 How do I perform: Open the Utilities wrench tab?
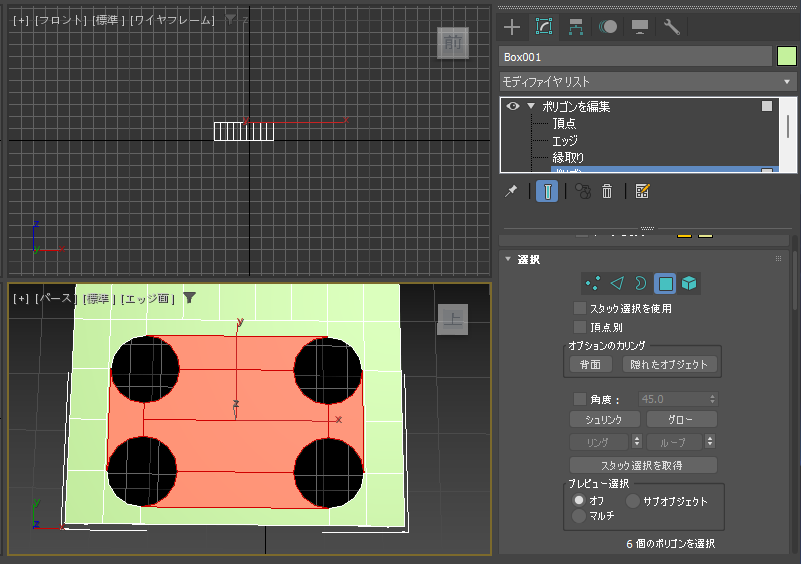point(672,27)
